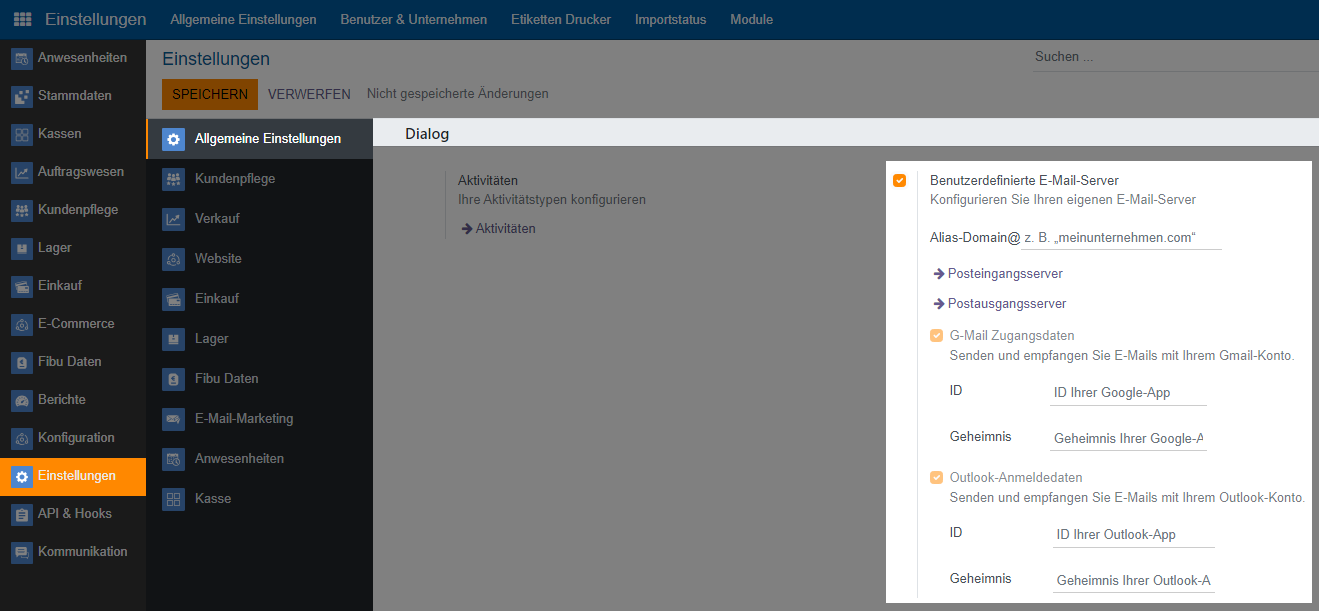Toggle the Outlook-Anmeldedaten checkbox

937,478
